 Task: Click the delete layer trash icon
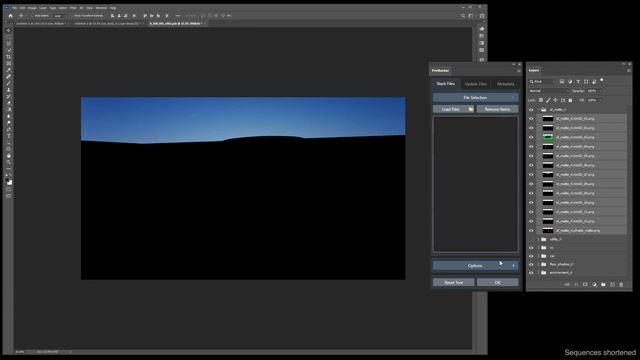621,284
